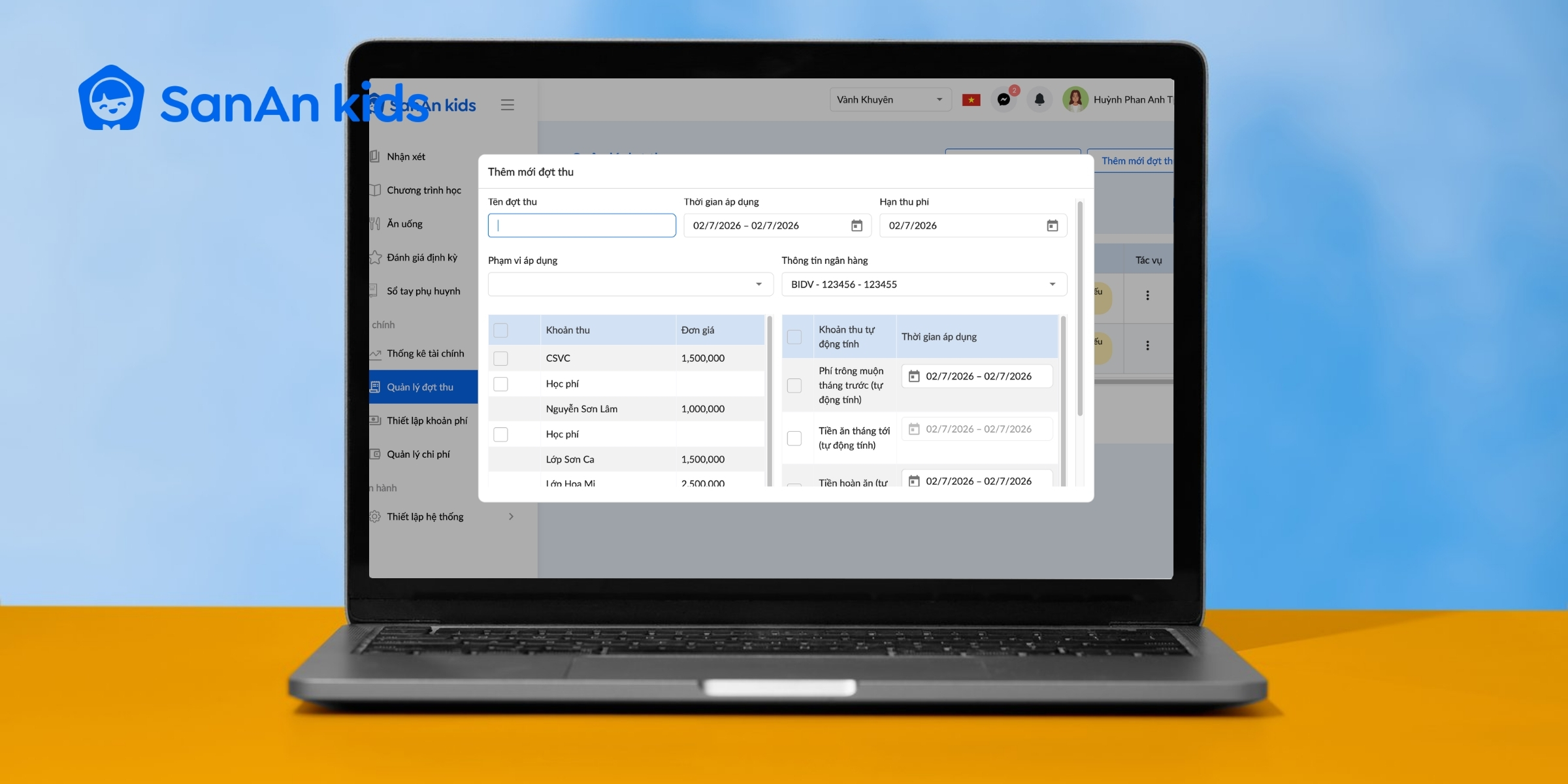Open the Vành Khuyên school dropdown
Screen dimensions: 1568x784
[890, 99]
